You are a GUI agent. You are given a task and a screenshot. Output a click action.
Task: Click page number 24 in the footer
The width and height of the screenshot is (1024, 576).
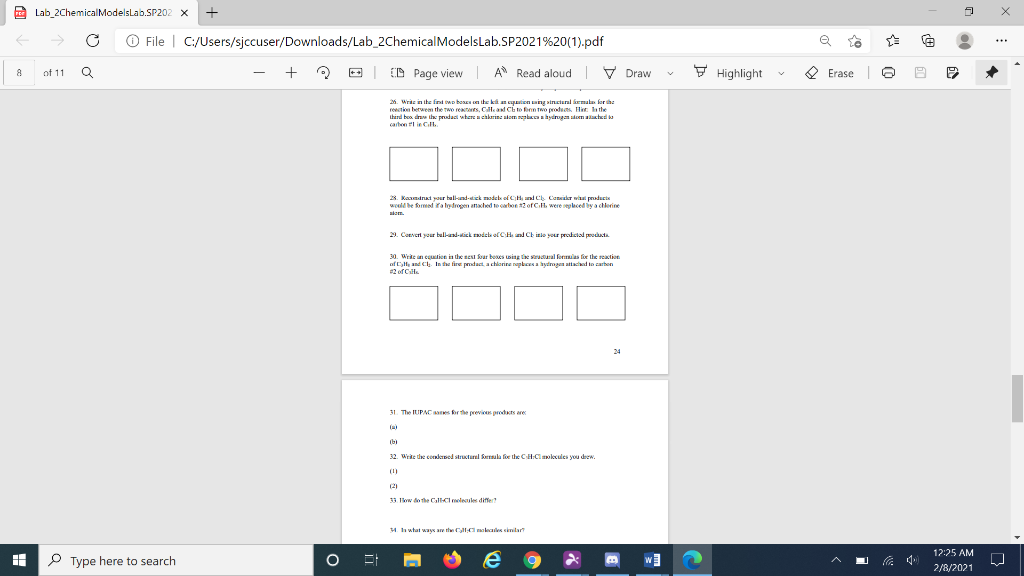click(617, 351)
